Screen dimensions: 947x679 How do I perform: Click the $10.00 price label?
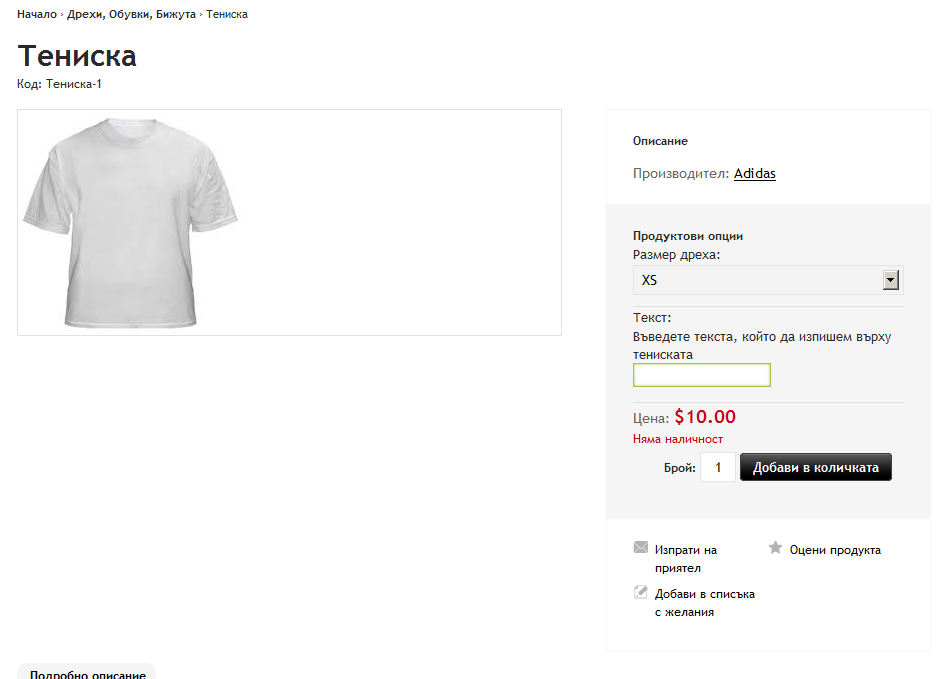705,417
